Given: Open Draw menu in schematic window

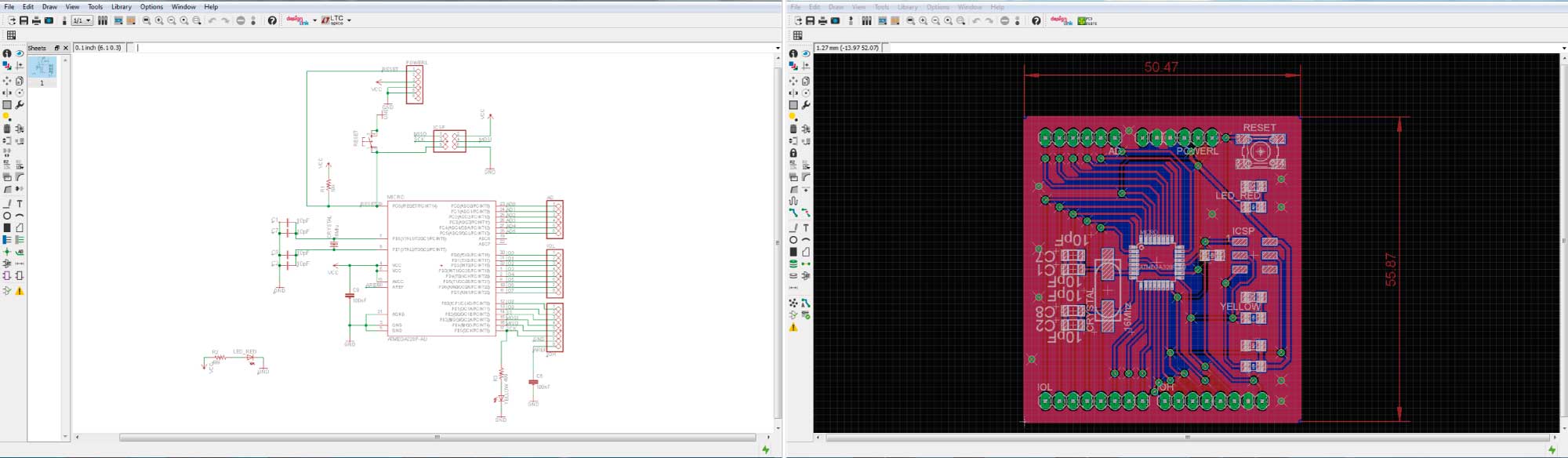Looking at the screenshot, I should [x=49, y=6].
